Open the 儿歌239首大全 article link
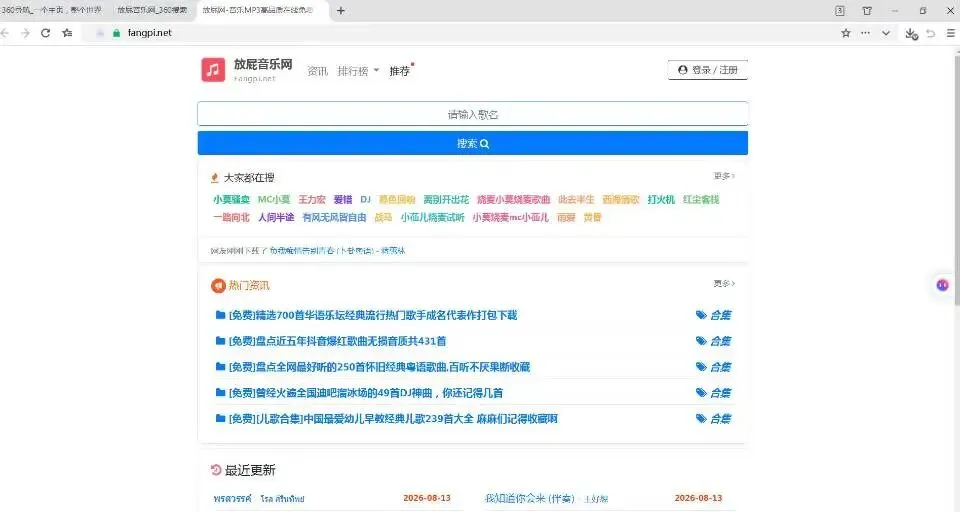Image resolution: width=960 pixels, height=512 pixels. (x=393, y=418)
